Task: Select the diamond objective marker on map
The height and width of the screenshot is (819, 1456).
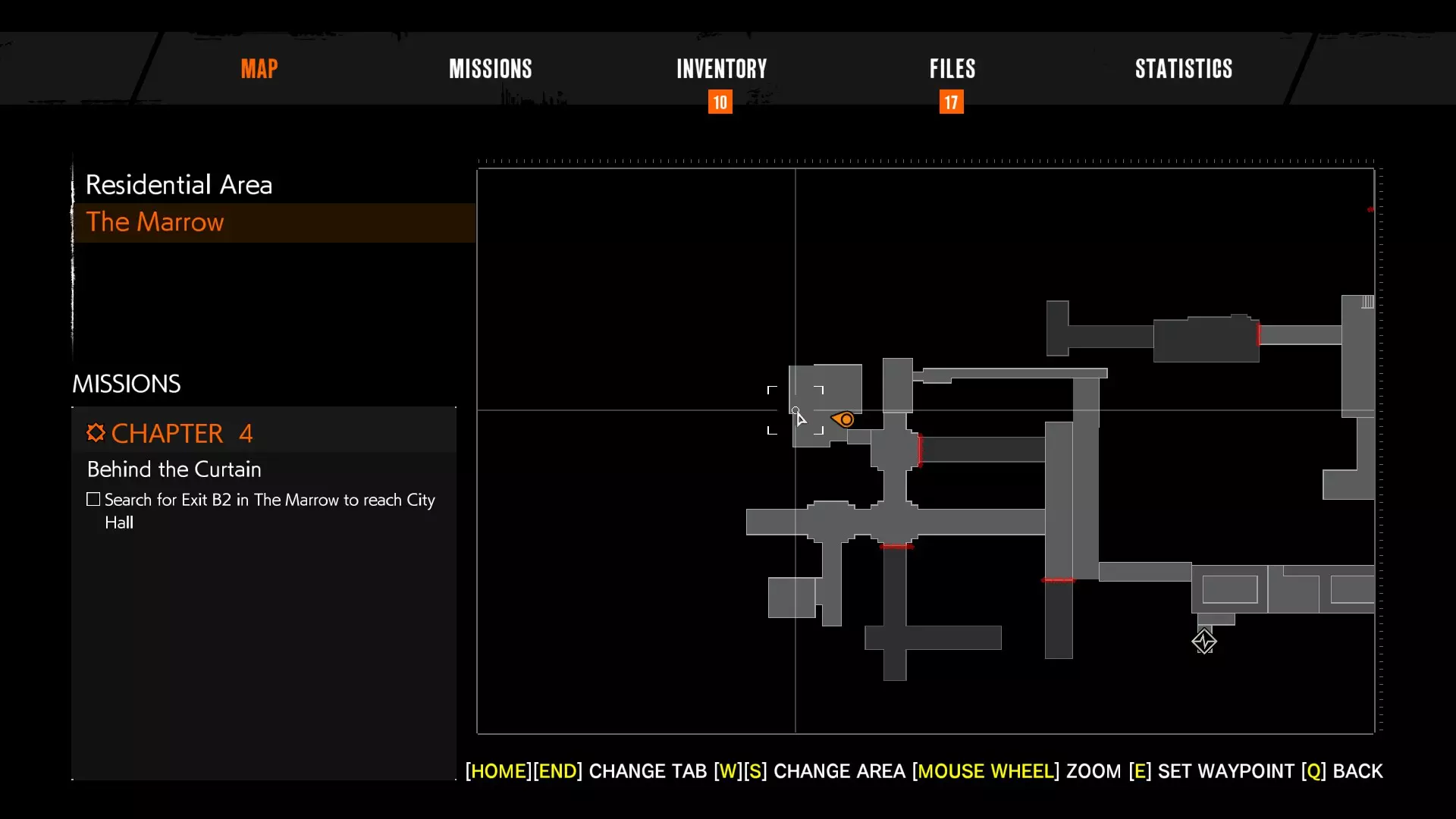Action: (1203, 642)
